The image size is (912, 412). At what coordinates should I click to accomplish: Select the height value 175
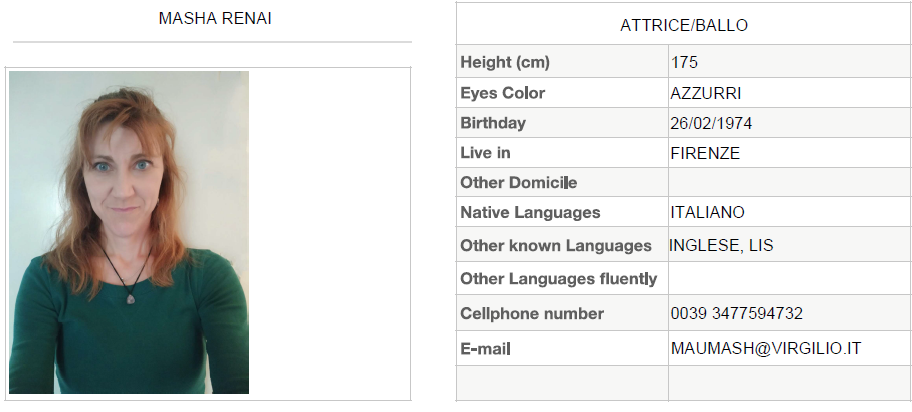coord(684,62)
